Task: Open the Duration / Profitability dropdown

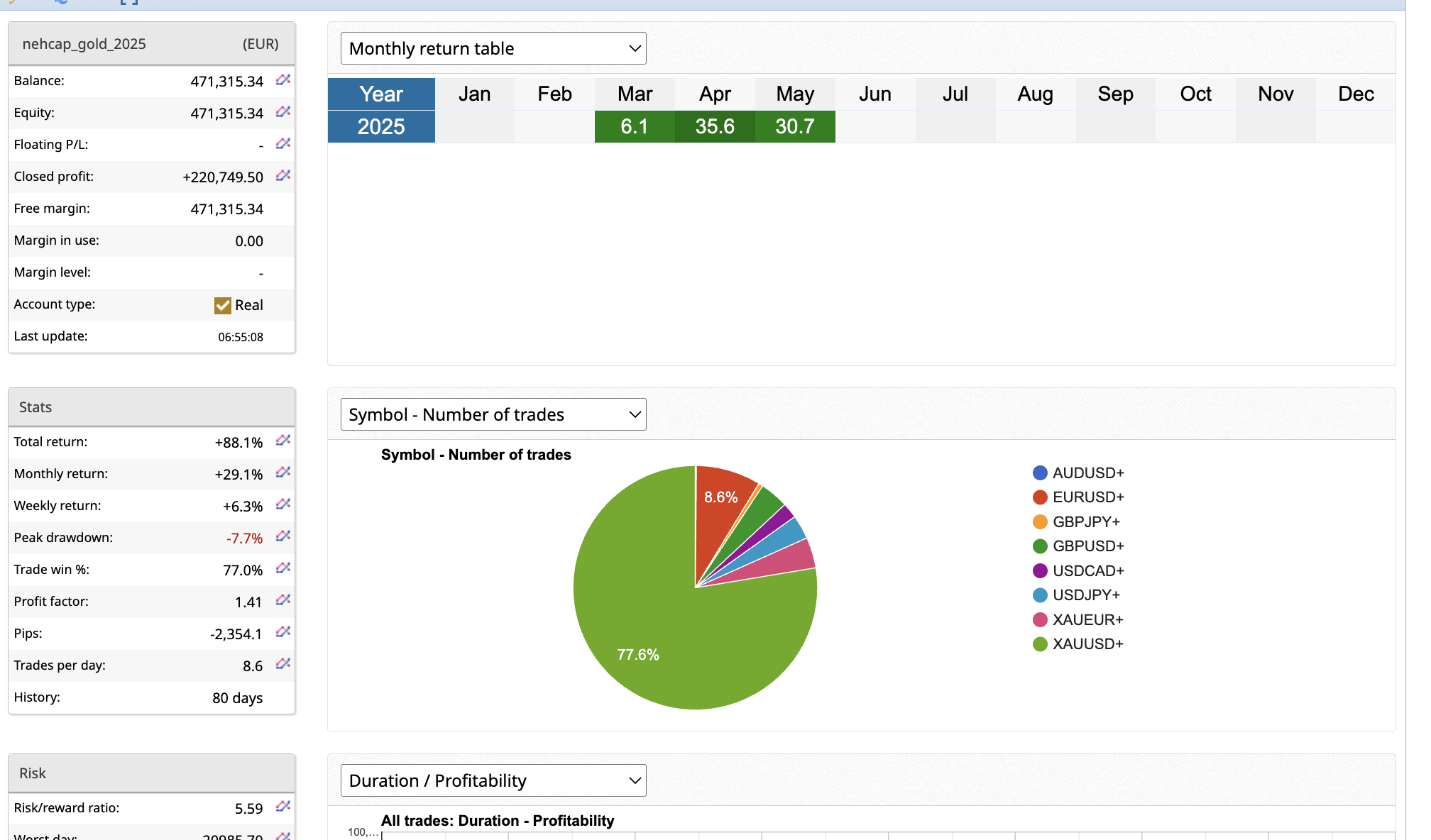Action: tap(493, 780)
